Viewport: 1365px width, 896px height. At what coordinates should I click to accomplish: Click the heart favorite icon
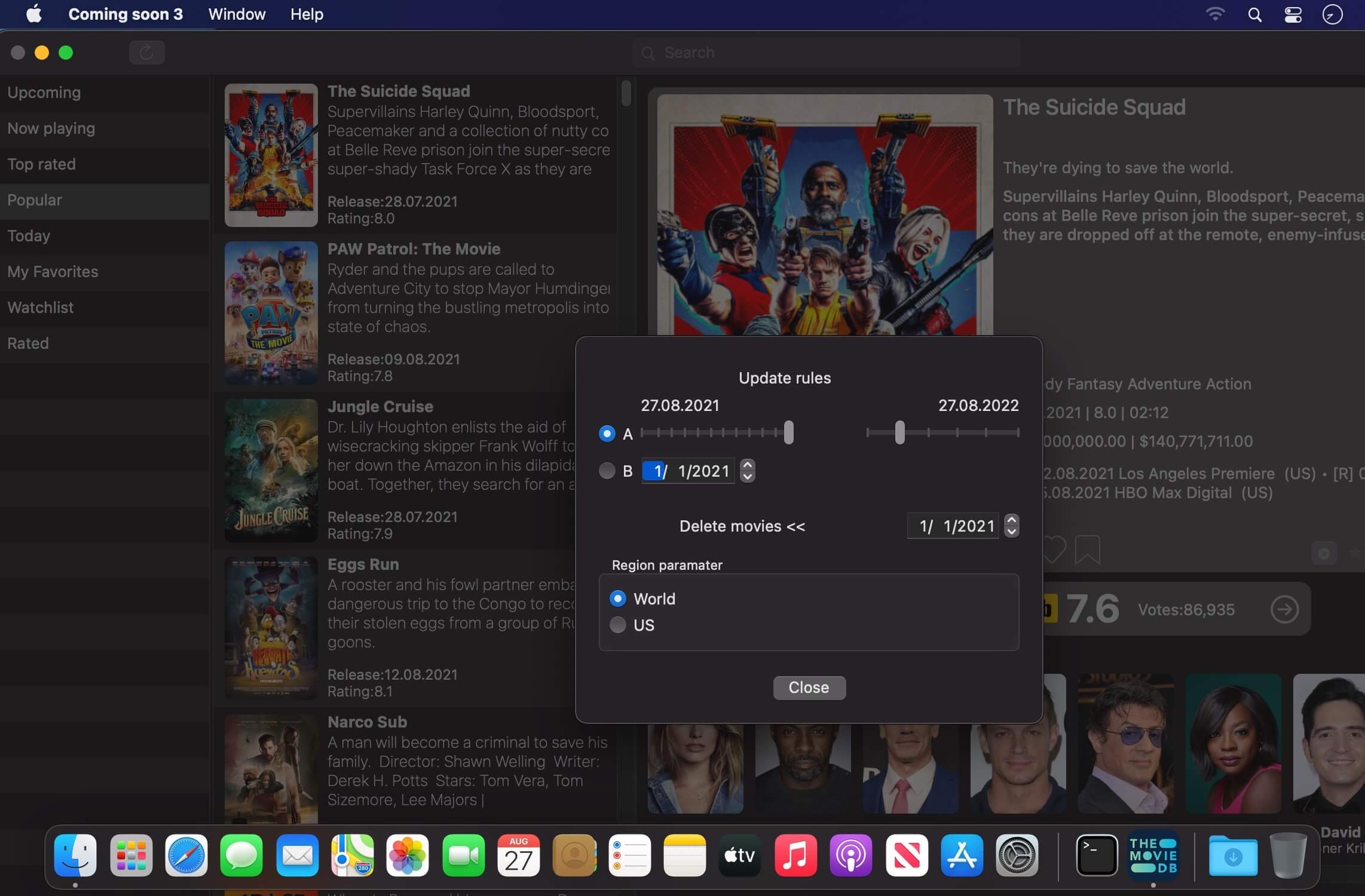(1054, 550)
